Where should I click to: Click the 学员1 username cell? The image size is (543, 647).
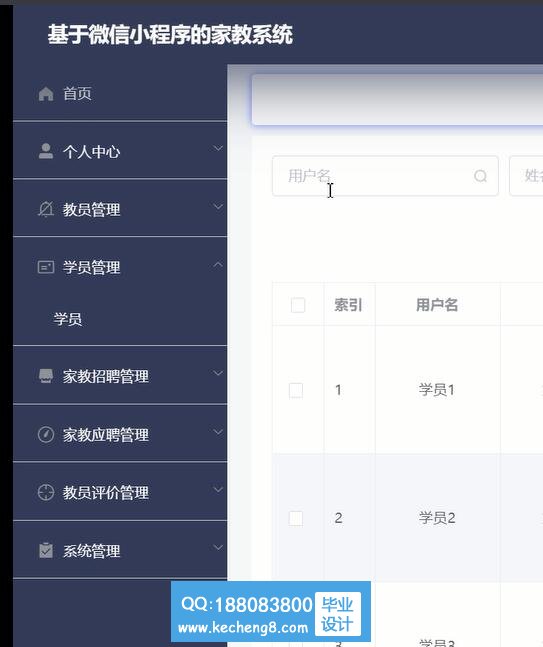(x=437, y=390)
